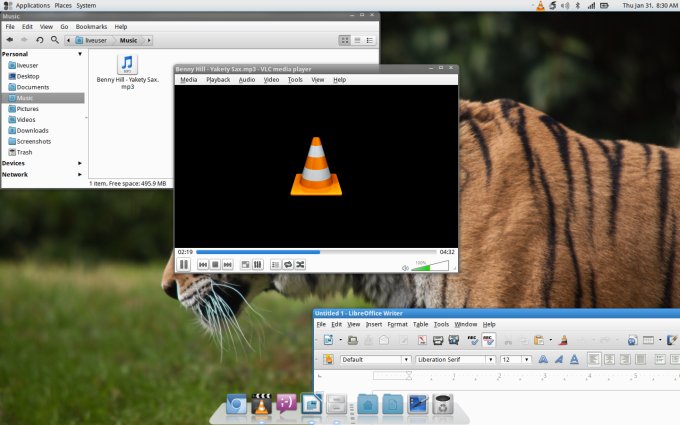This screenshot has width=680, height=425.
Task: Click search icon in file manager
Action: pyautogui.click(x=54, y=40)
